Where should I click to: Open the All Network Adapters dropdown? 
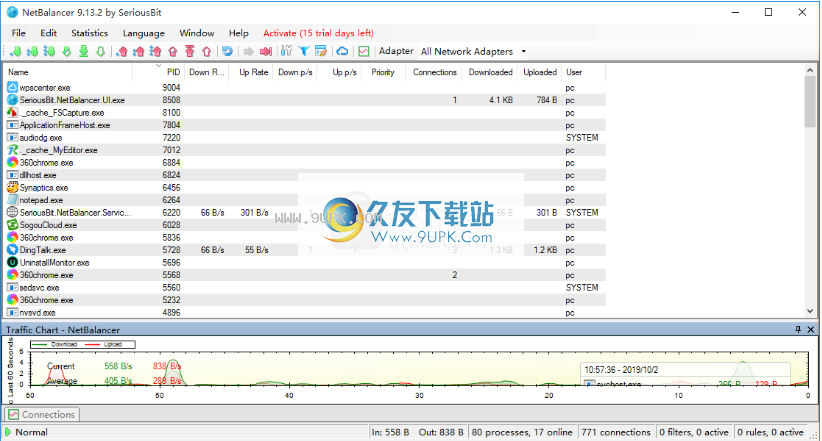[x=474, y=51]
